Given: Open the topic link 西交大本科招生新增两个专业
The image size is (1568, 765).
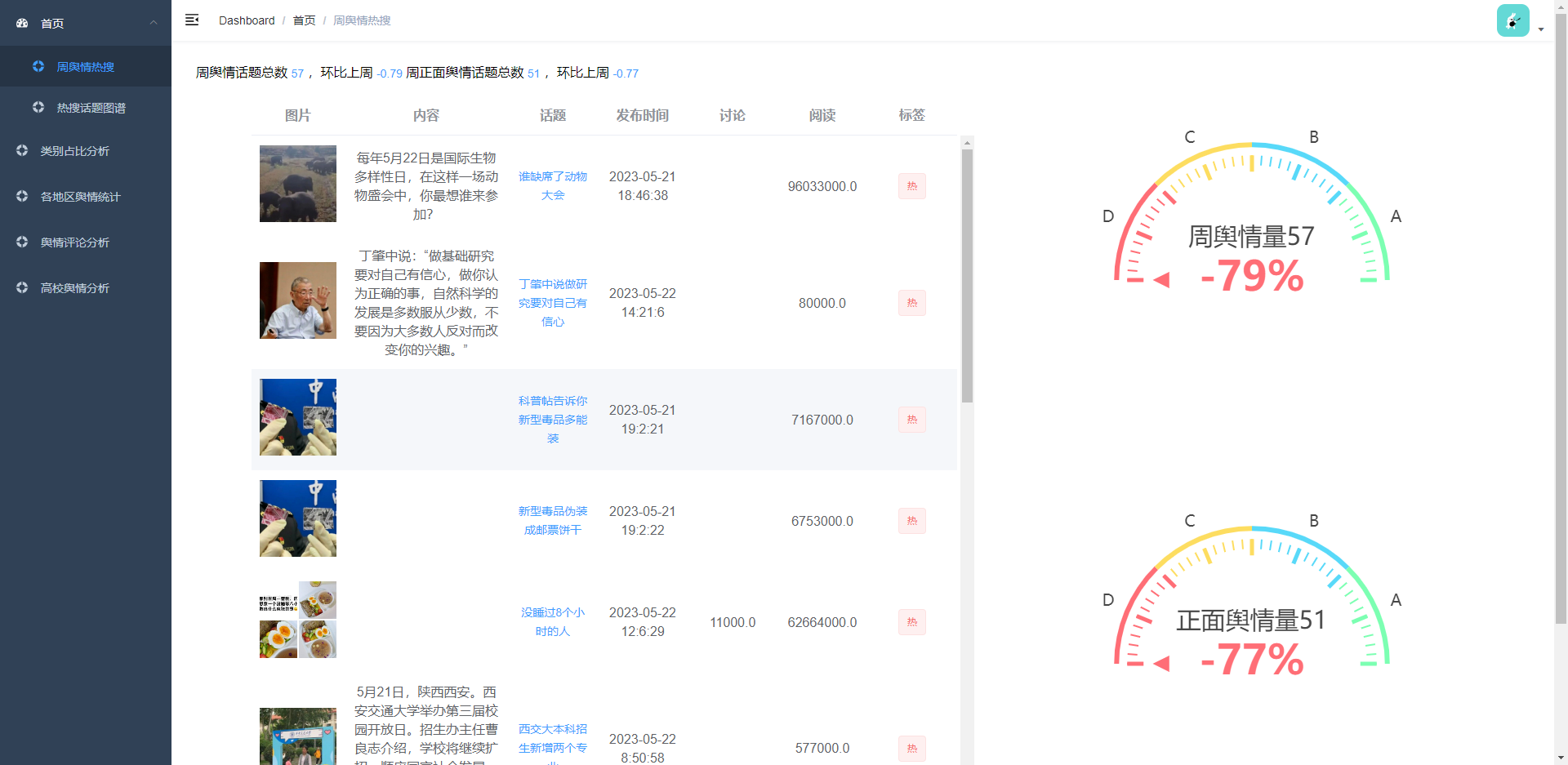Looking at the screenshot, I should point(553,743).
